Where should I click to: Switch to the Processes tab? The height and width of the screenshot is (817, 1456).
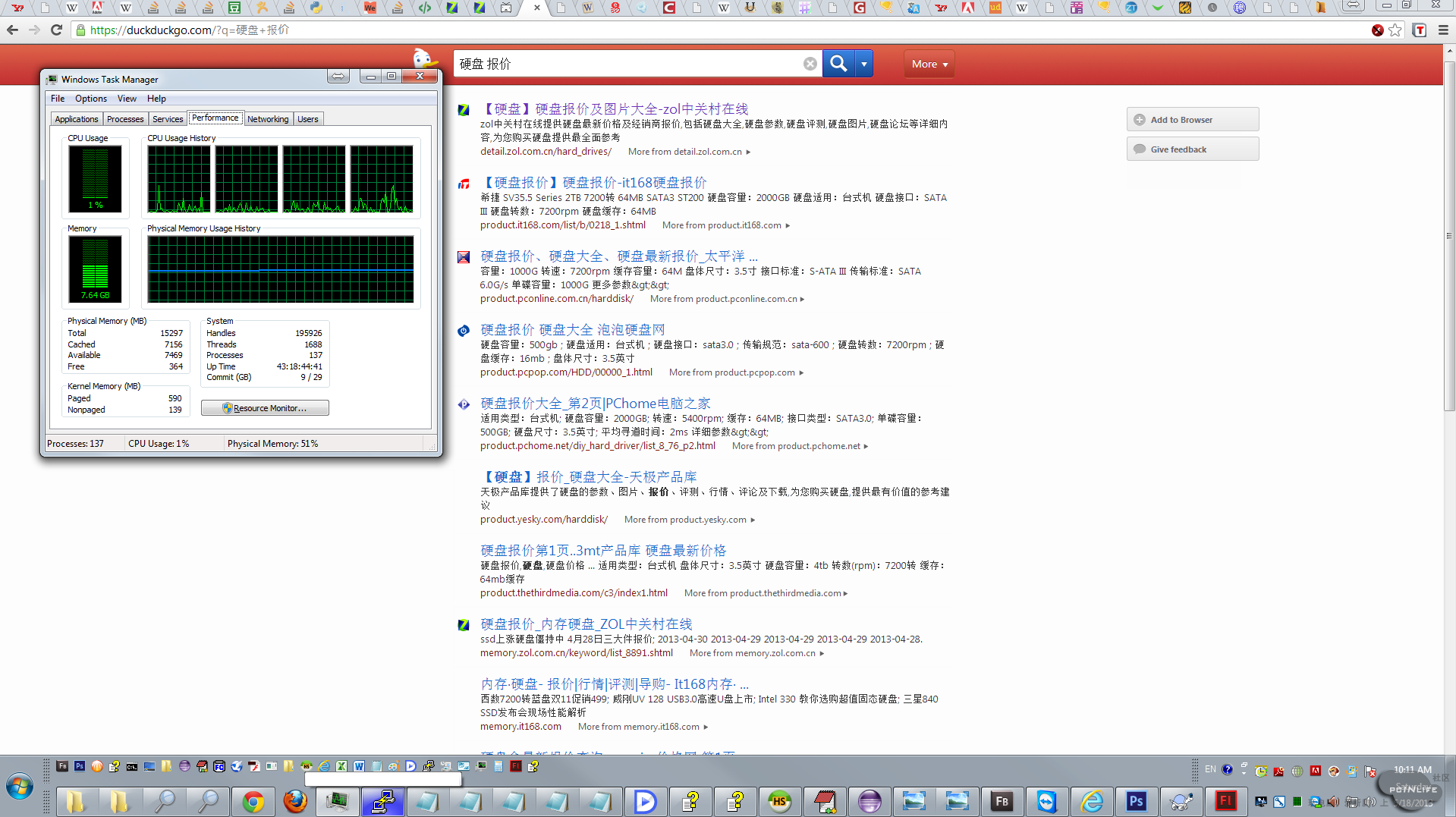[x=125, y=119]
